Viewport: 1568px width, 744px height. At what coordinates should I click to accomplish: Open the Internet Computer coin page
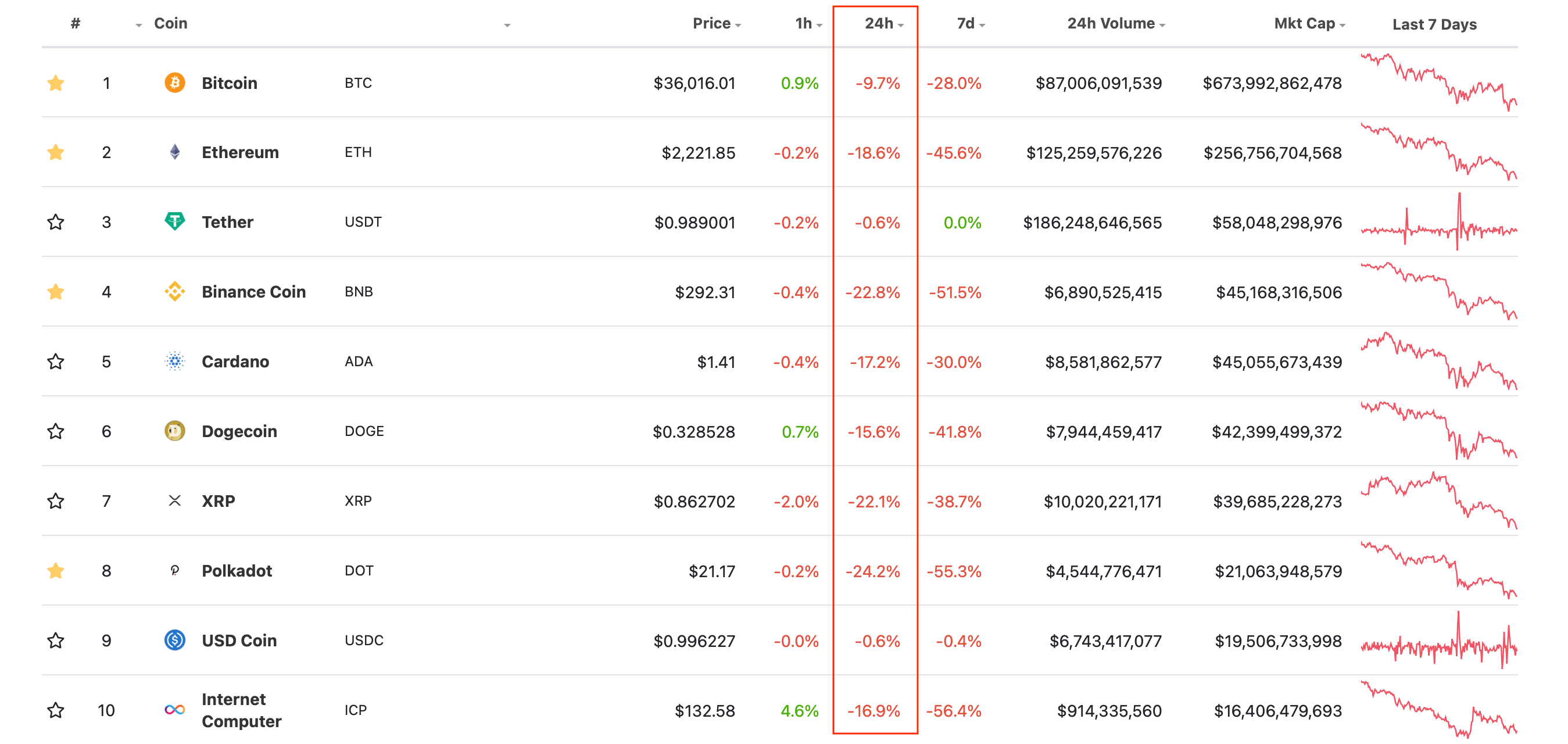tap(241, 710)
